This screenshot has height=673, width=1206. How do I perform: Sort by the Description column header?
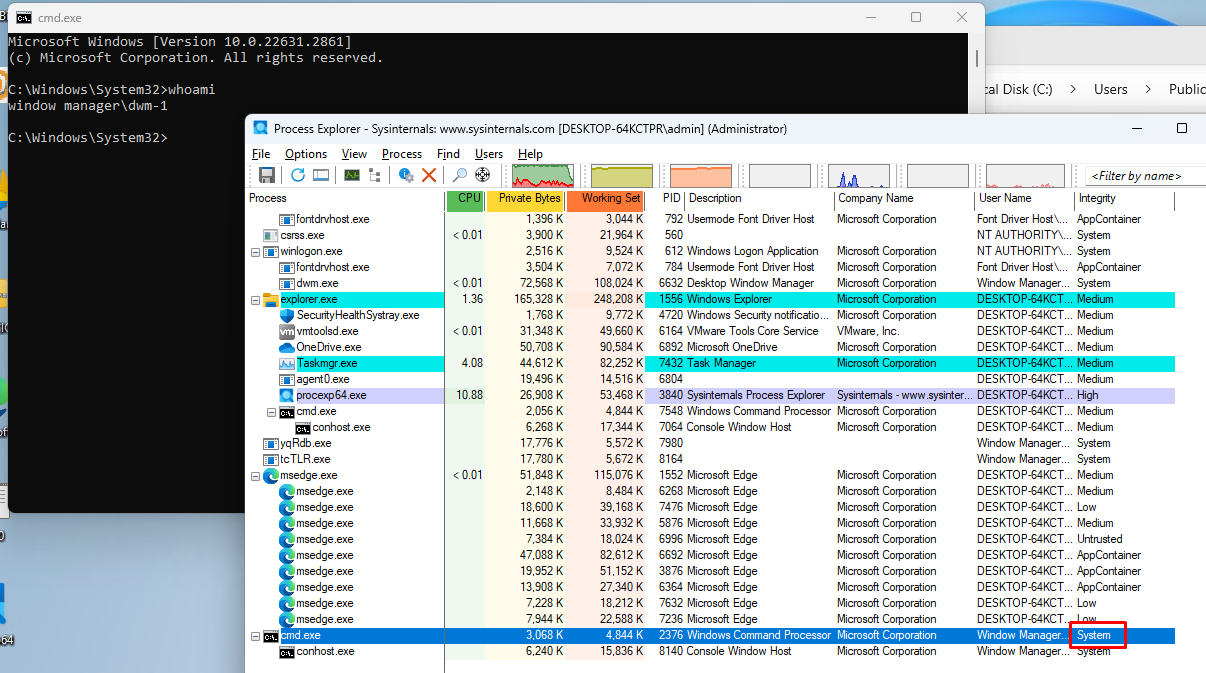759,199
